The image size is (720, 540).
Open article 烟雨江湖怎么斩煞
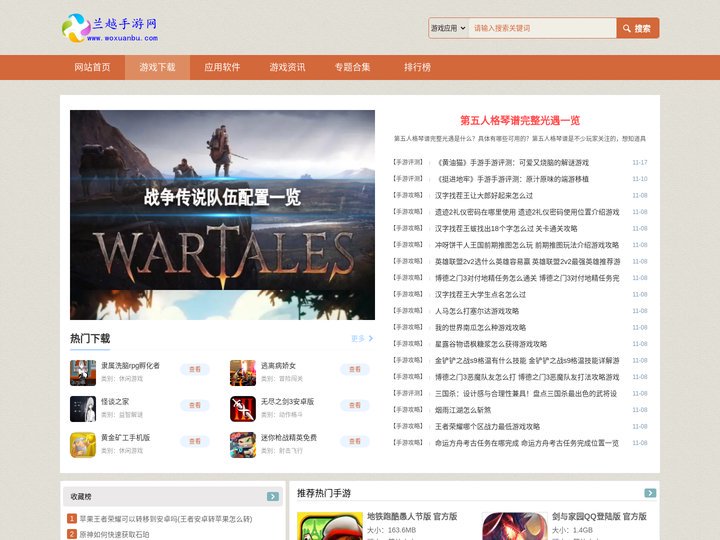pos(463,411)
